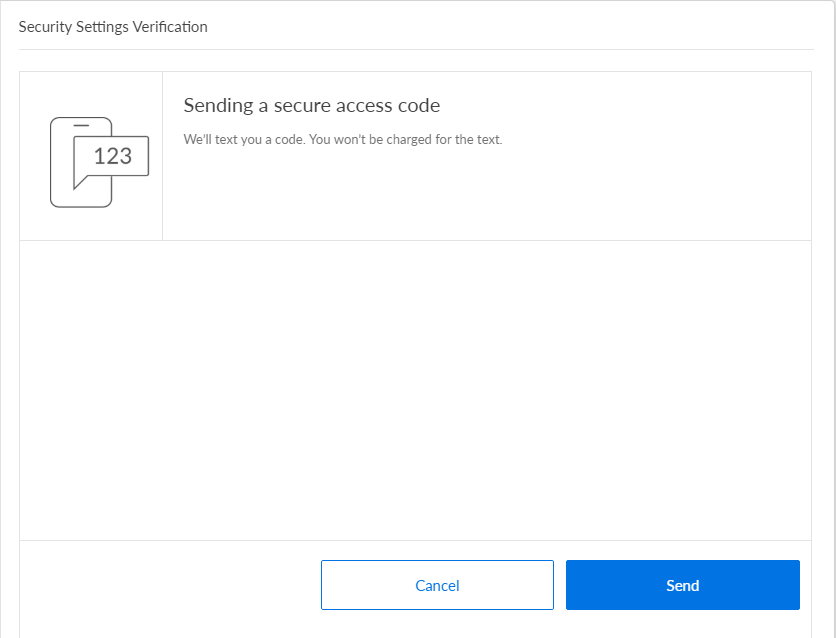The height and width of the screenshot is (638, 836).
Task: Click the "We'll text you a code" sentence
Action: [x=243, y=140]
